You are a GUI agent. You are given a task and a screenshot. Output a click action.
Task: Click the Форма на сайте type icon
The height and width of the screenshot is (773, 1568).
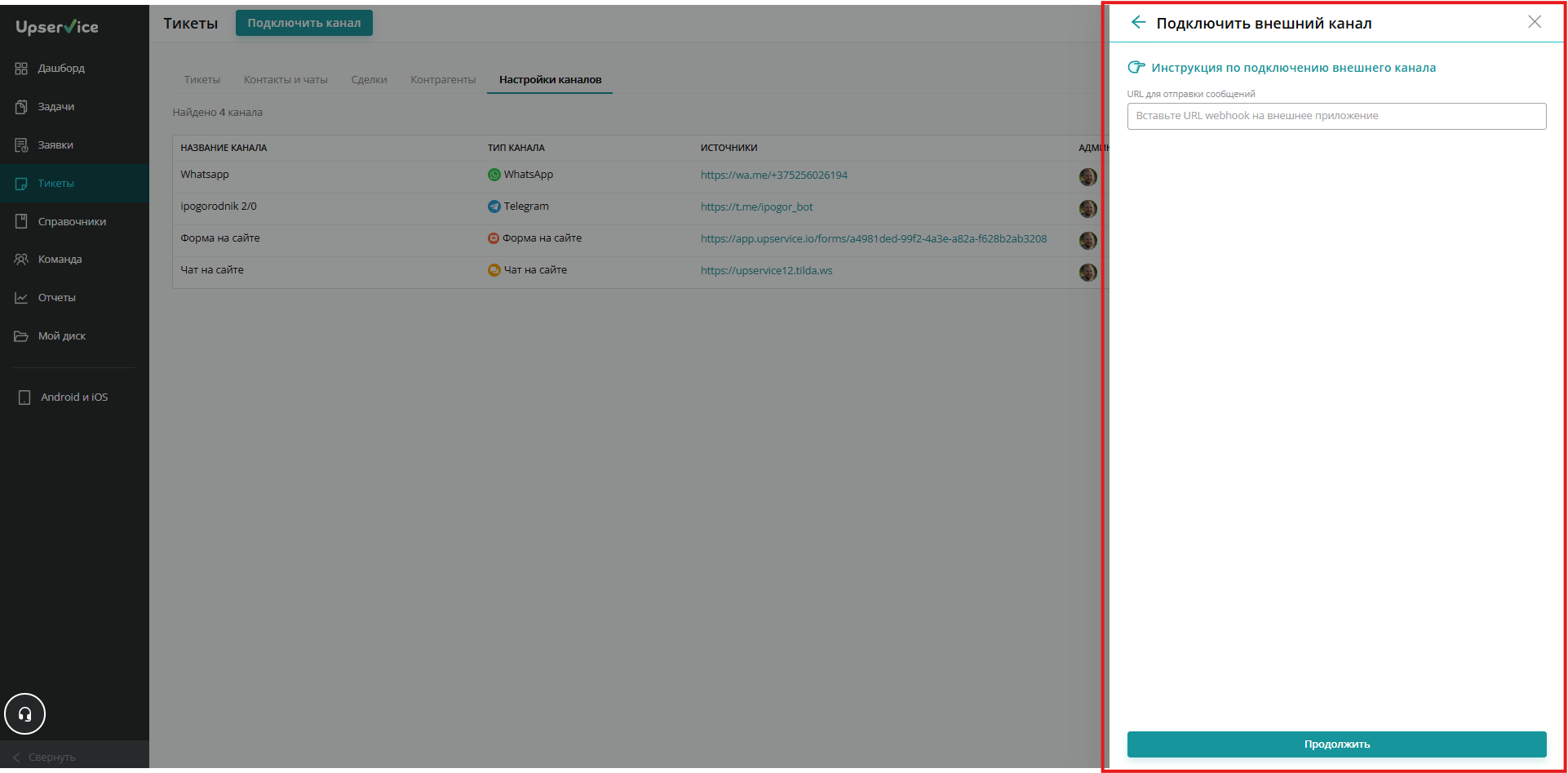pos(493,238)
